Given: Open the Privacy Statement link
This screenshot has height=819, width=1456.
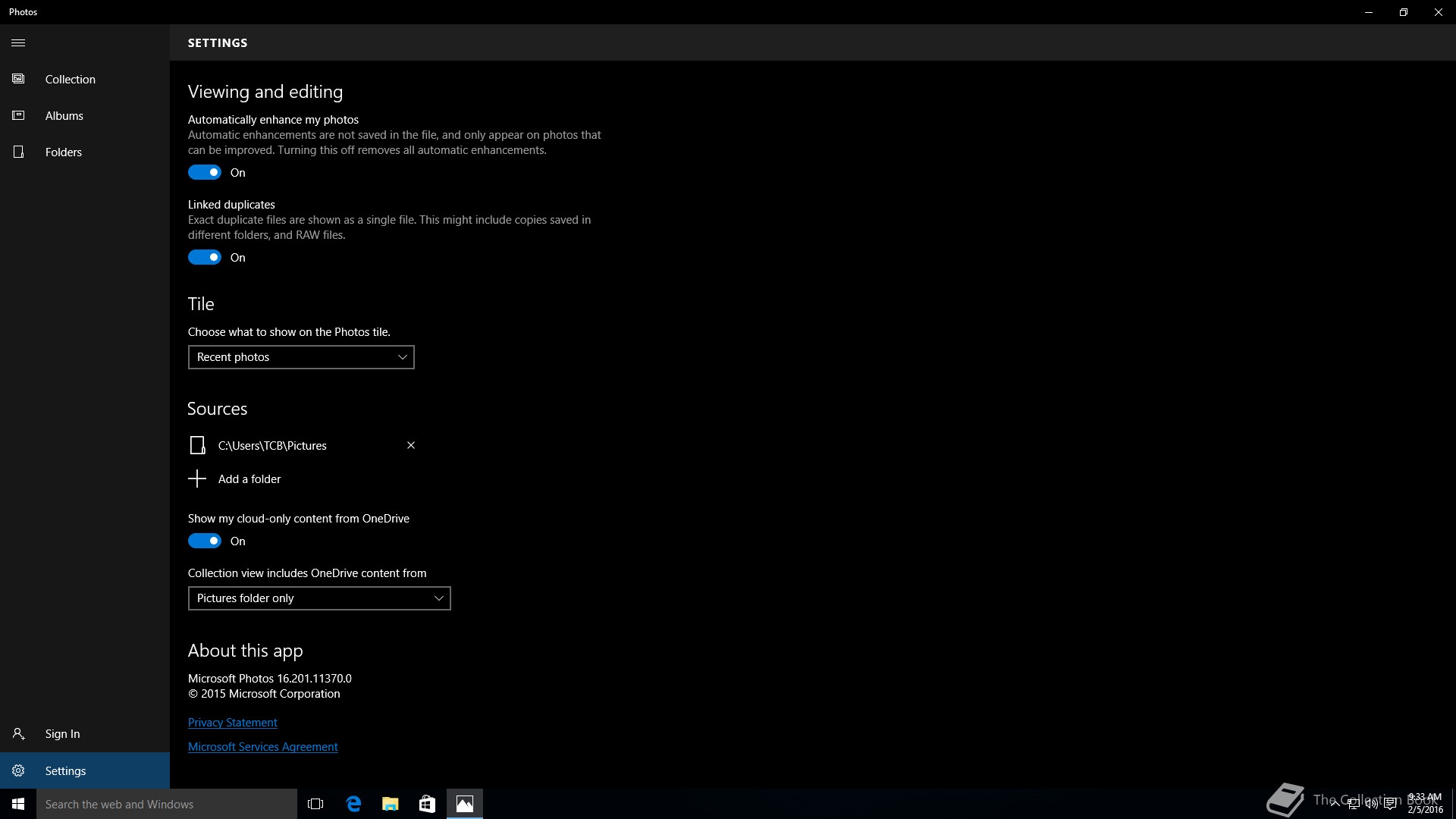Looking at the screenshot, I should (232, 723).
